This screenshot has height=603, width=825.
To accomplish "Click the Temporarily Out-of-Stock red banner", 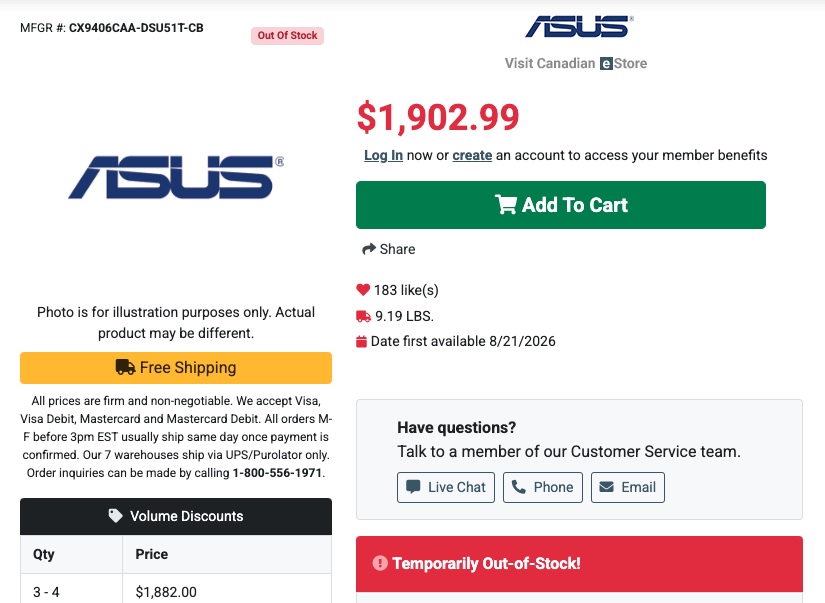I will pyautogui.click(x=579, y=564).
